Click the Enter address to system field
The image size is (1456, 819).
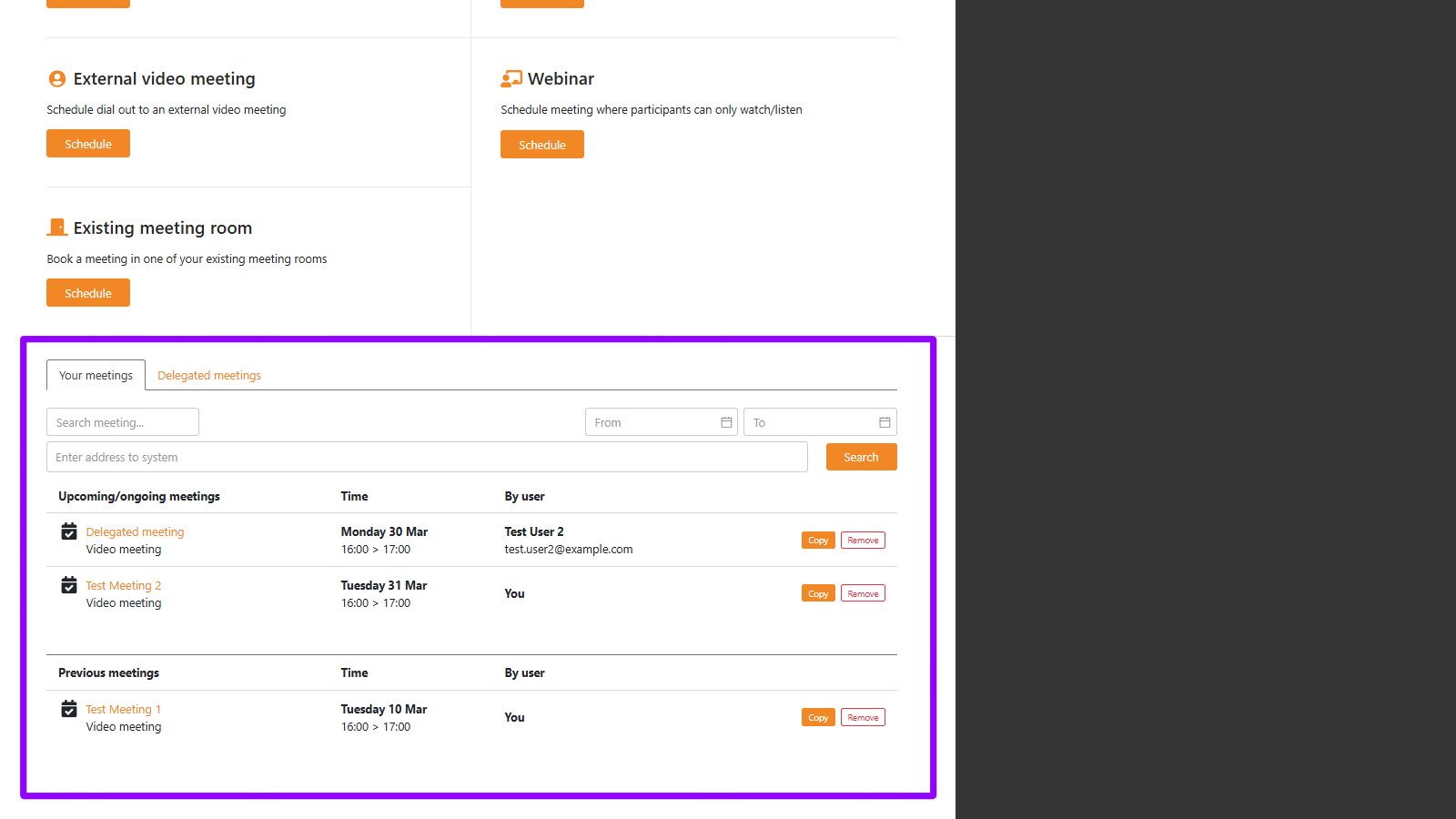[x=427, y=457]
